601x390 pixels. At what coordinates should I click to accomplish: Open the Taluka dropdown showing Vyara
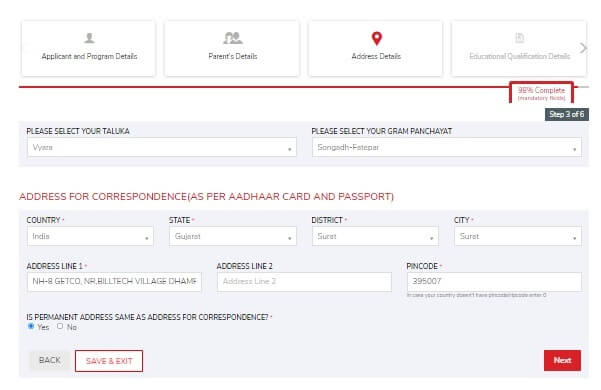pyautogui.click(x=162, y=147)
